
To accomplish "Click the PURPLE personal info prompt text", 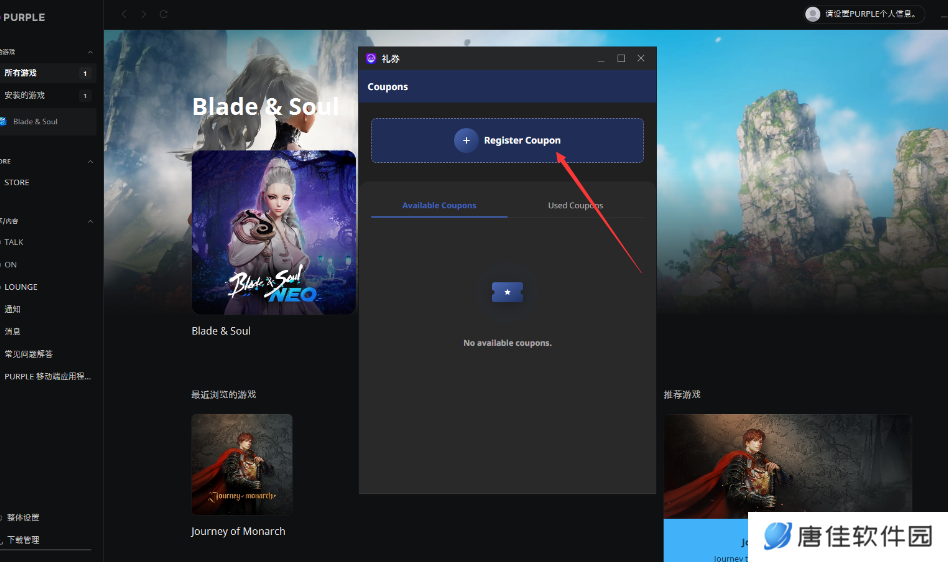I will 871,14.
